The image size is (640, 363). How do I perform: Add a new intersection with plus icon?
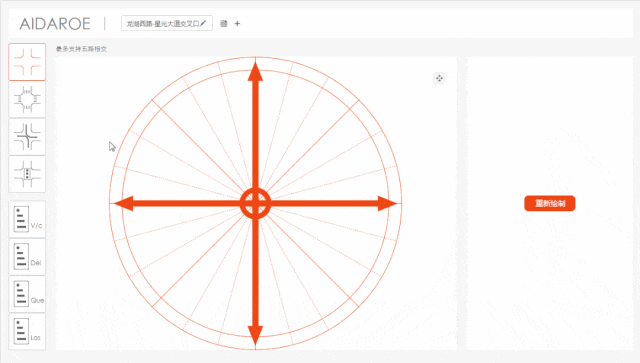[237, 23]
